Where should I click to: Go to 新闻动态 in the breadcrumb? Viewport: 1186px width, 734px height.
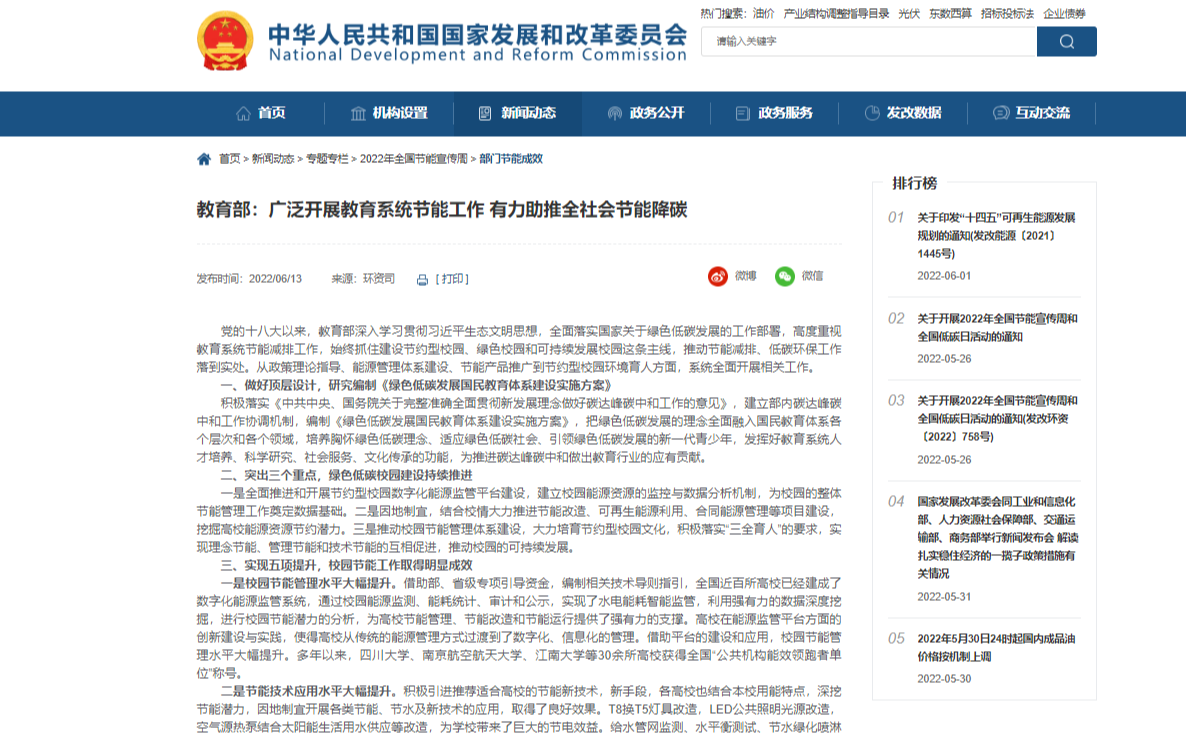[273, 159]
